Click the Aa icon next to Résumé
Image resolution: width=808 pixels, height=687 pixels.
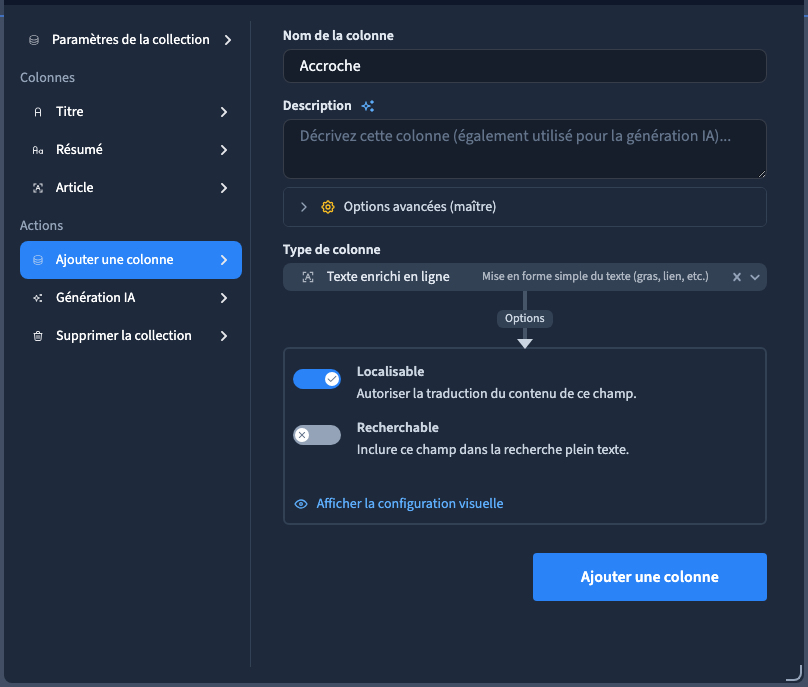38,150
